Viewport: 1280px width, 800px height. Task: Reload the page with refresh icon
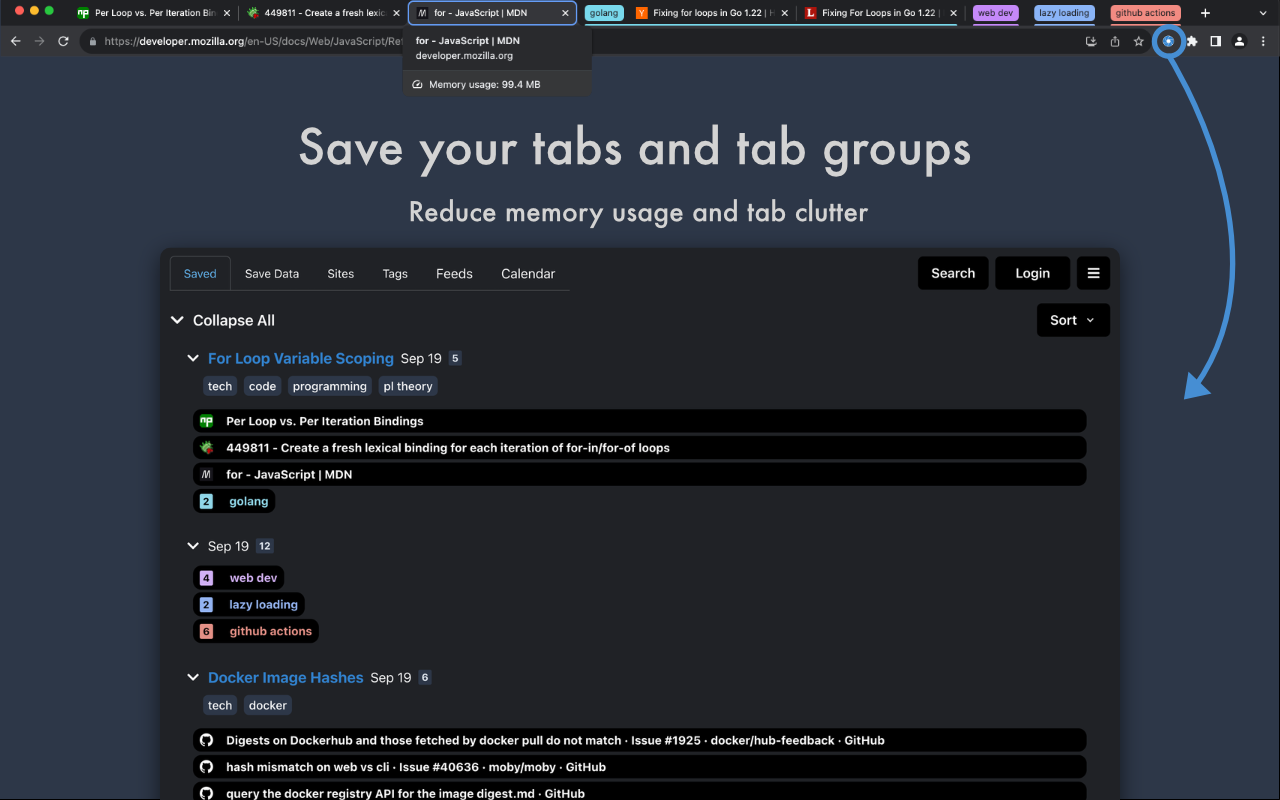point(63,41)
